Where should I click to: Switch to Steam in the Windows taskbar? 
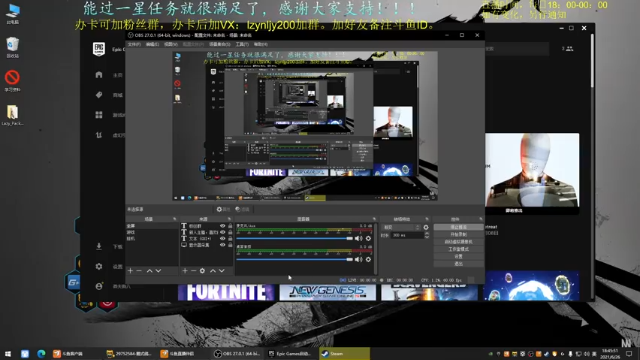pos(344,353)
